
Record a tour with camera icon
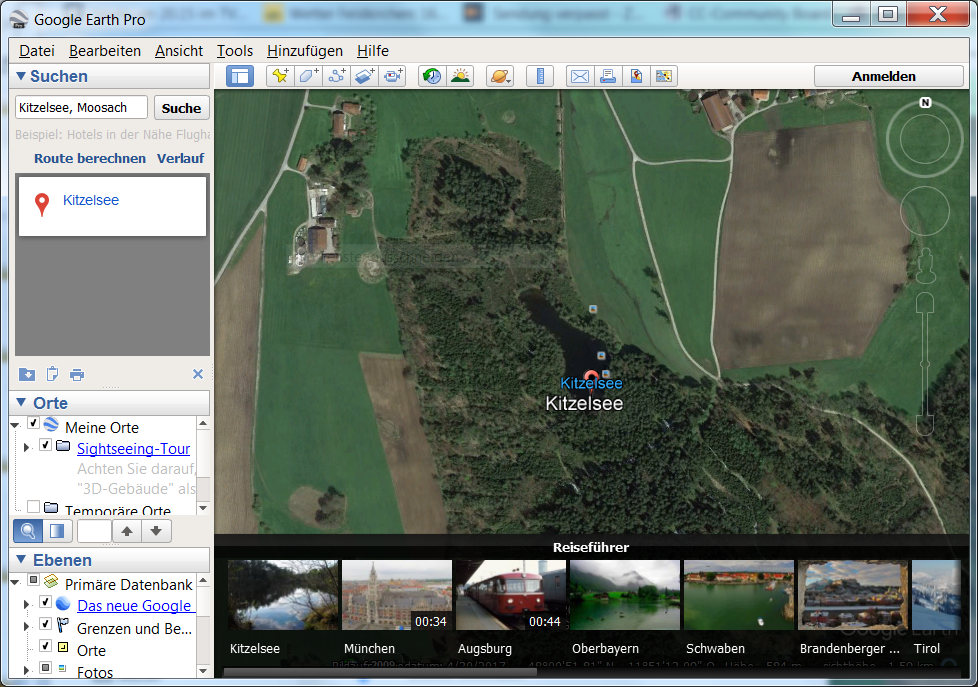(393, 76)
